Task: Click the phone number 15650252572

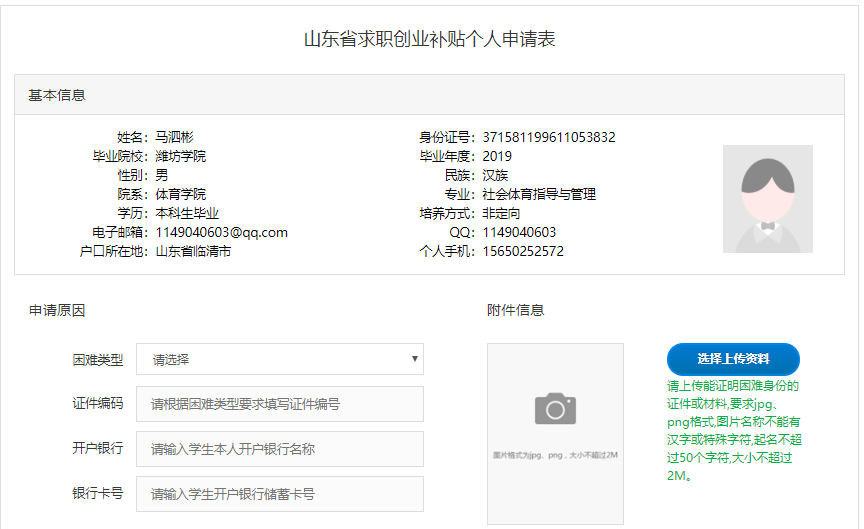Action: point(523,252)
